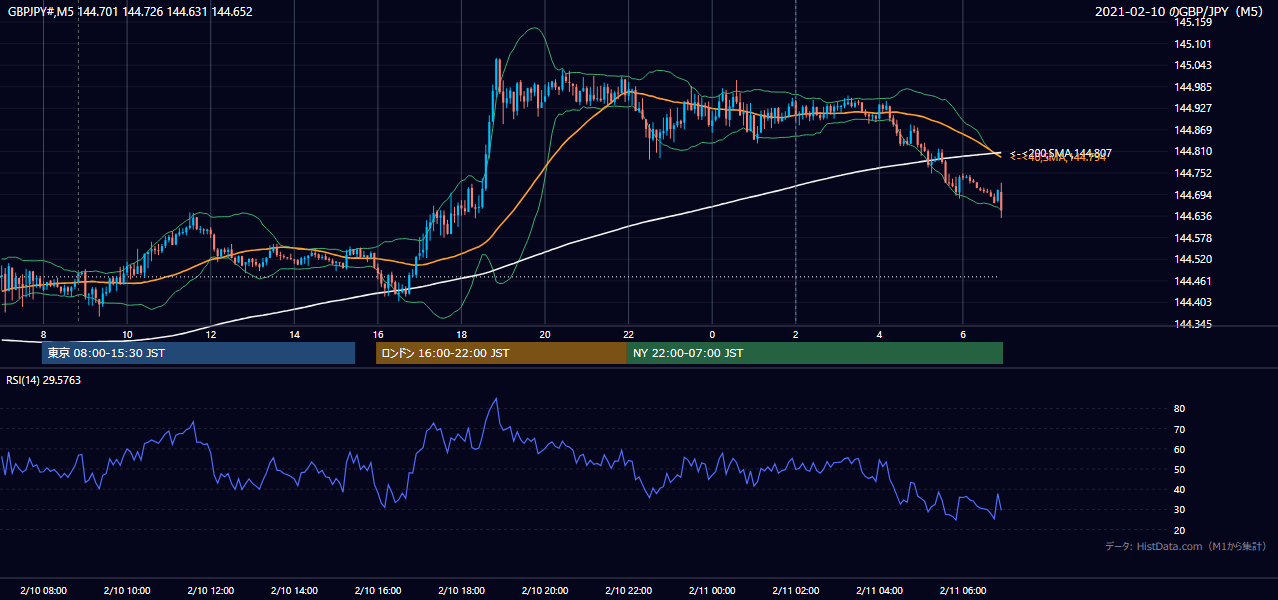This screenshot has width=1278, height=600.
Task: Click RSI axis level 80
Action: click(x=1179, y=409)
